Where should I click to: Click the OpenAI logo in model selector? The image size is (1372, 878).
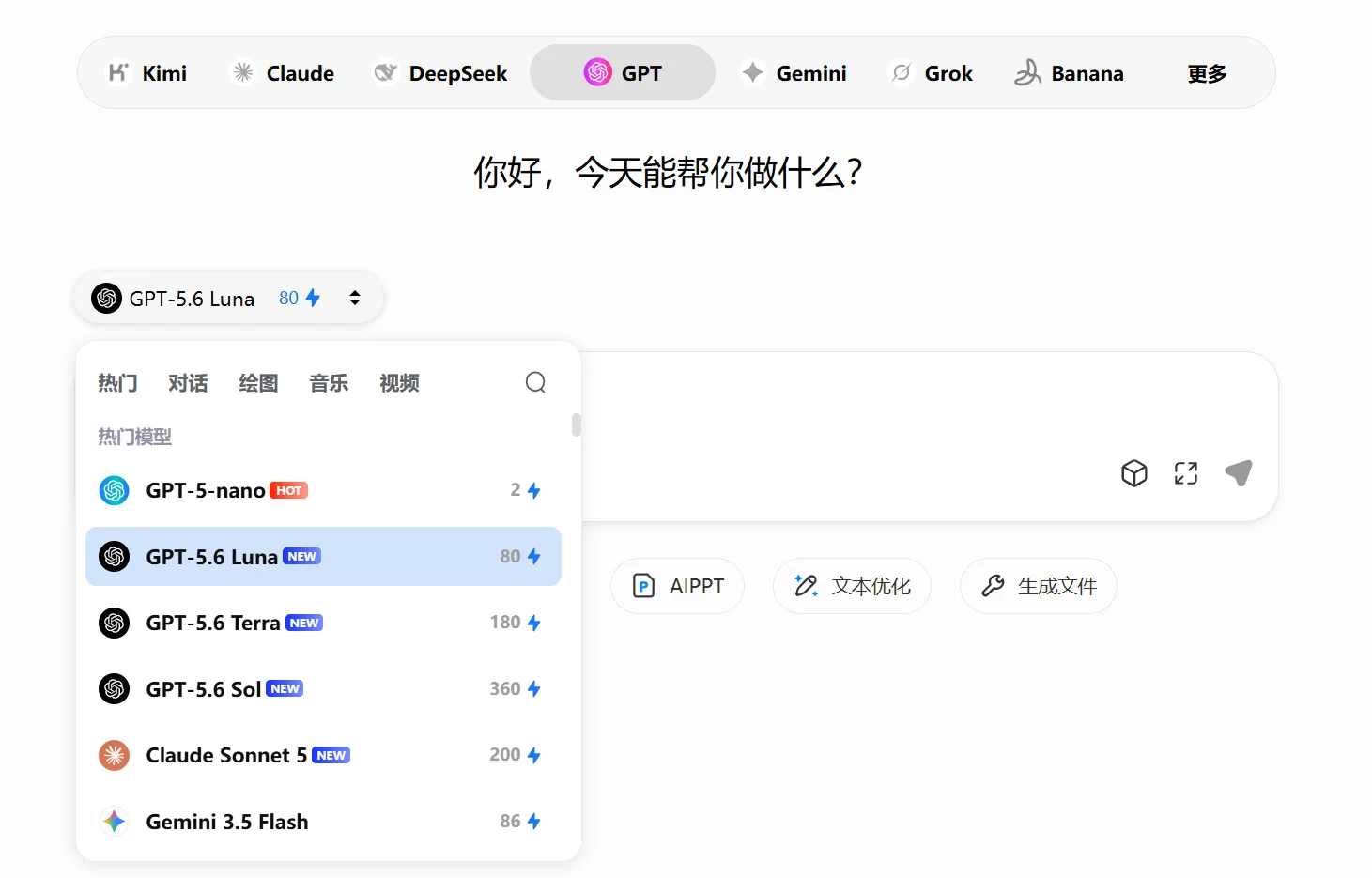(x=107, y=298)
